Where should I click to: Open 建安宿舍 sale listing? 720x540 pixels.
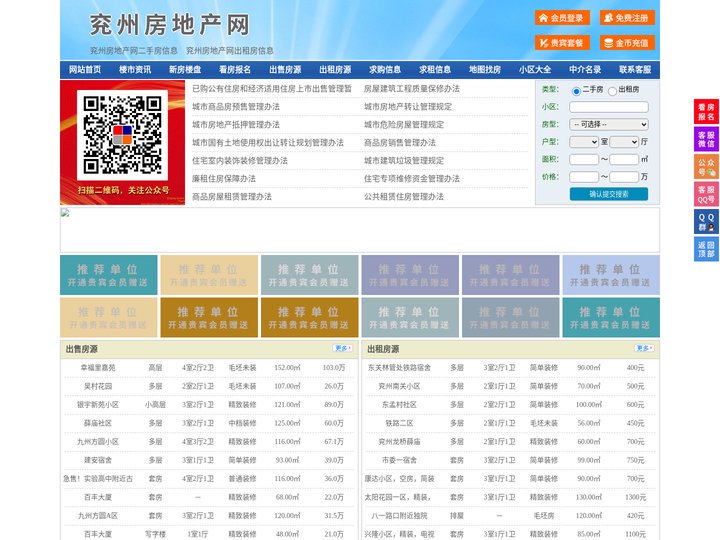98,460
